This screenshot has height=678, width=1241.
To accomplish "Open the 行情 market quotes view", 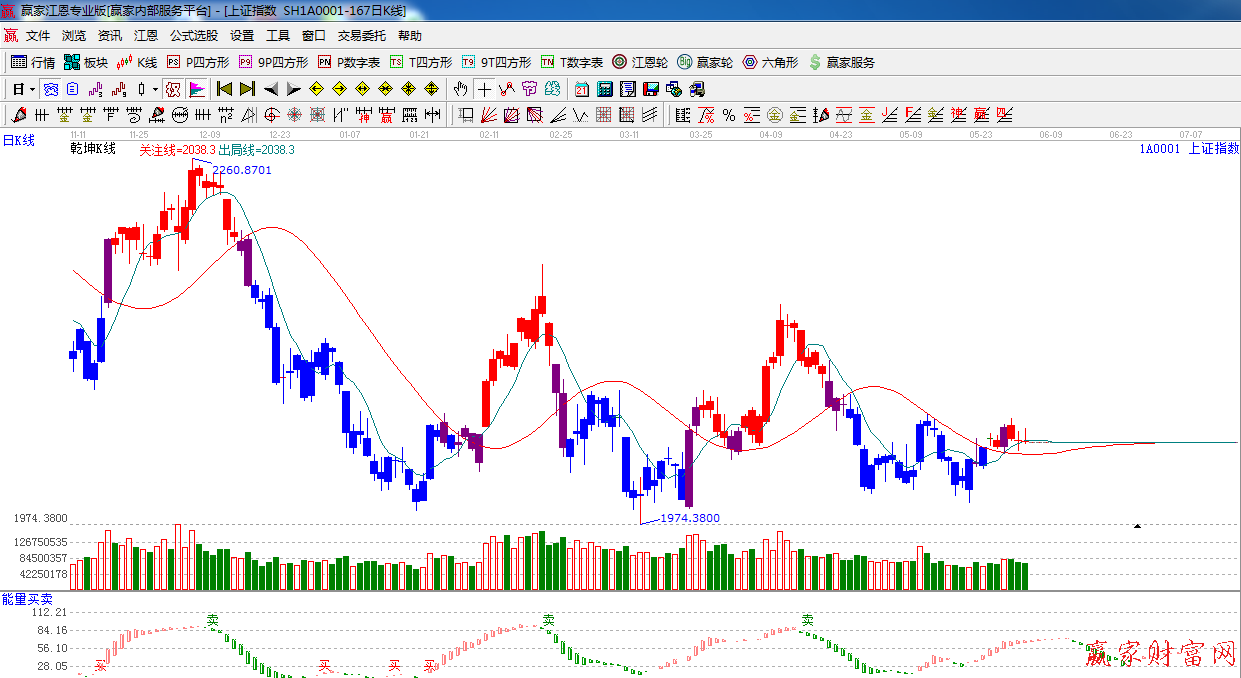I will click(x=33, y=62).
